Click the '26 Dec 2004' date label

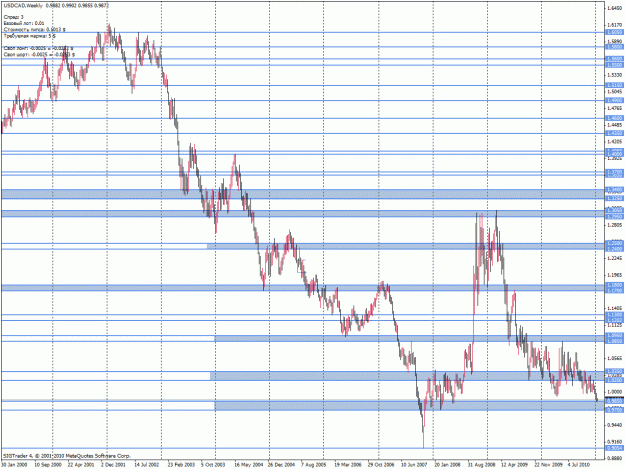click(281, 465)
